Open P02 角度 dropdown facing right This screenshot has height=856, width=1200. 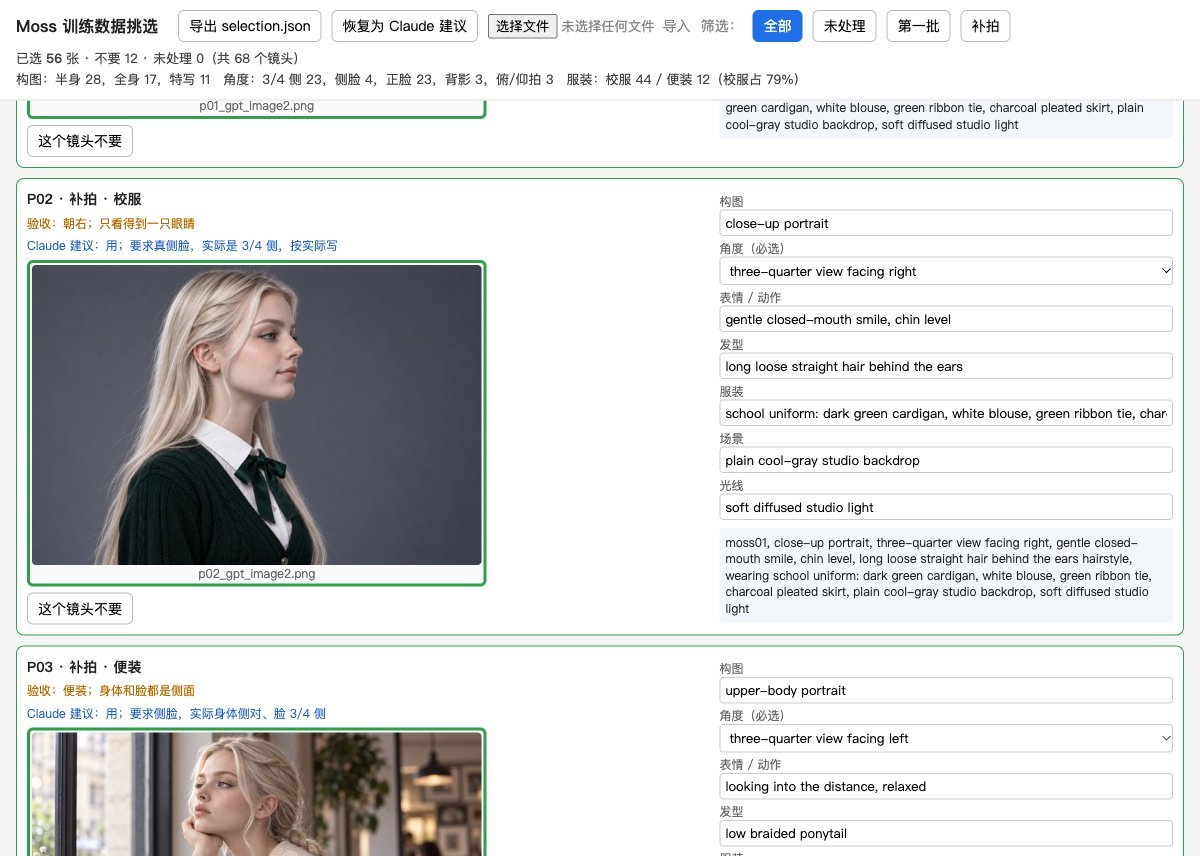[x=946, y=271]
